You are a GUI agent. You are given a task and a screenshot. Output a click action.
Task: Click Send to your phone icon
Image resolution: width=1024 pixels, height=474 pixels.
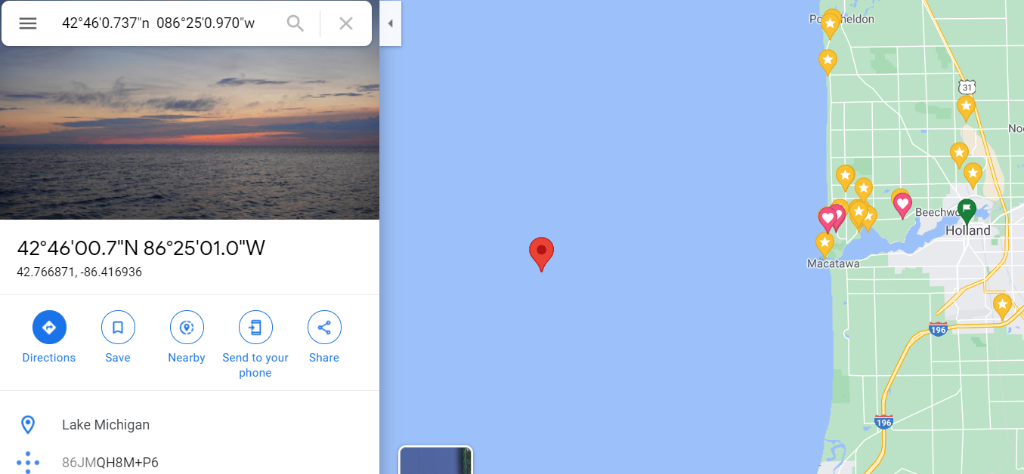tap(255, 327)
